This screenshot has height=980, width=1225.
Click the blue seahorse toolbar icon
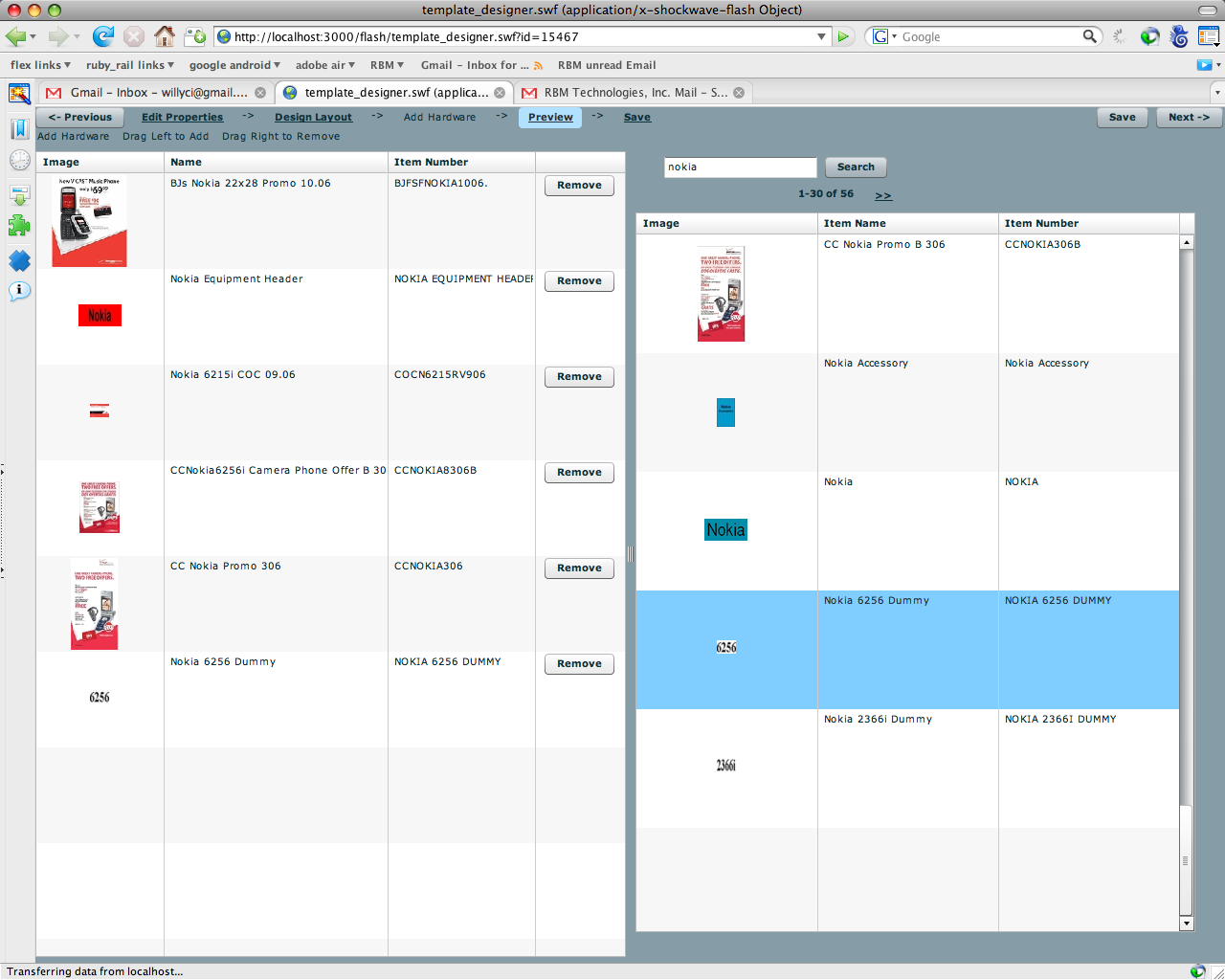(x=1179, y=36)
